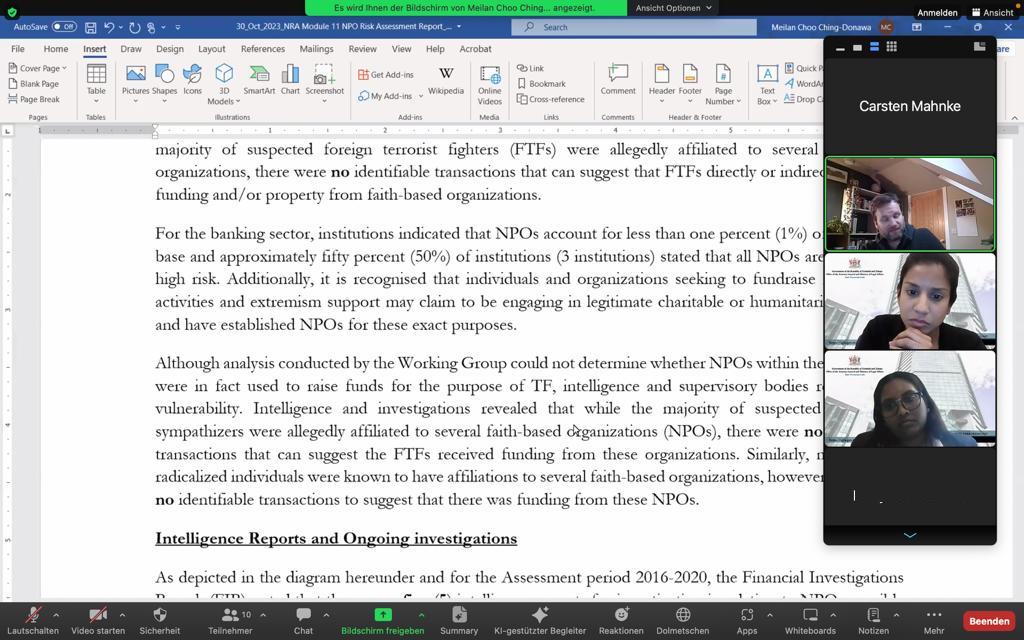Open the Undo history dropdown arrow
1024x640 pixels.
pyautogui.click(x=121, y=27)
